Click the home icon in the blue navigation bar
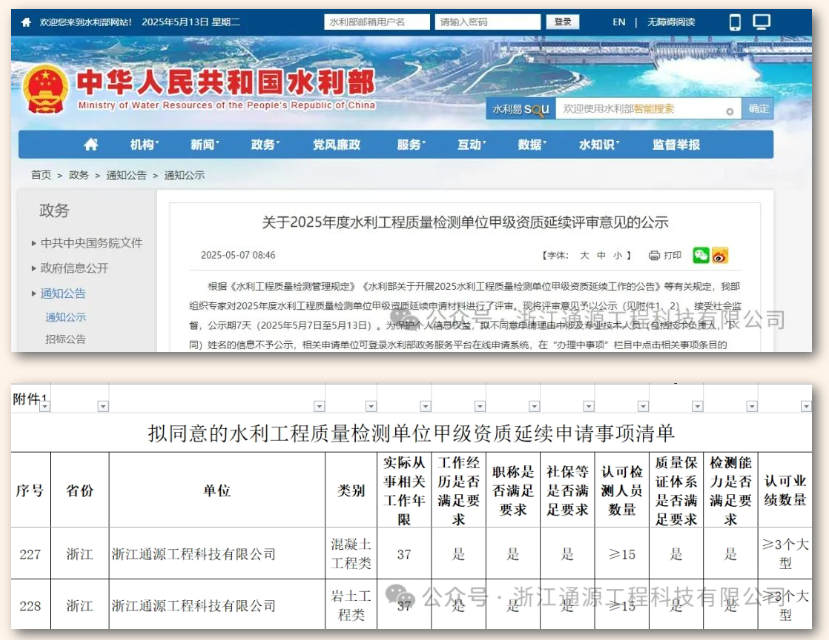This screenshot has height=640, width=829. (x=91, y=145)
